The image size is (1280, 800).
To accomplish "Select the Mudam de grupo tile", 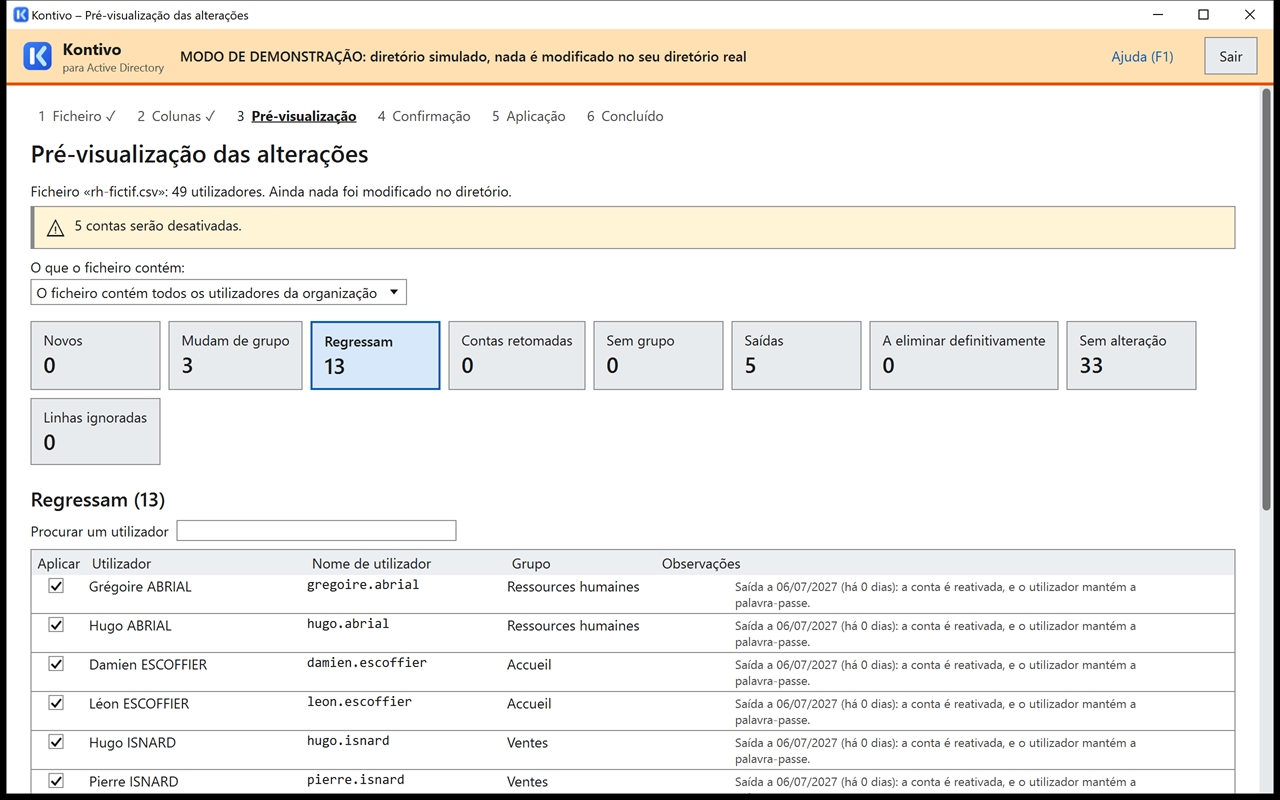I will pos(235,355).
